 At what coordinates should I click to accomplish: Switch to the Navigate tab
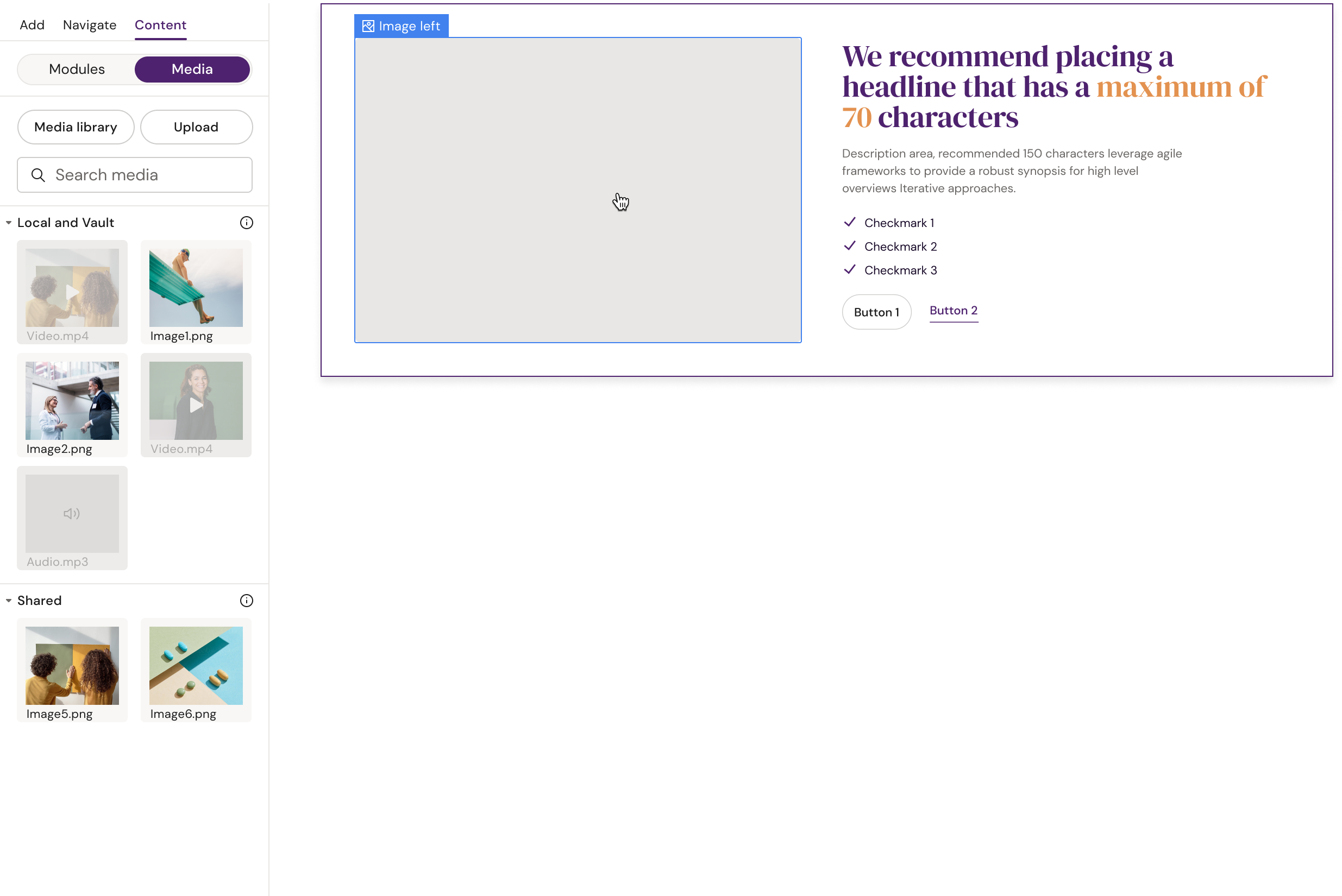(x=89, y=24)
